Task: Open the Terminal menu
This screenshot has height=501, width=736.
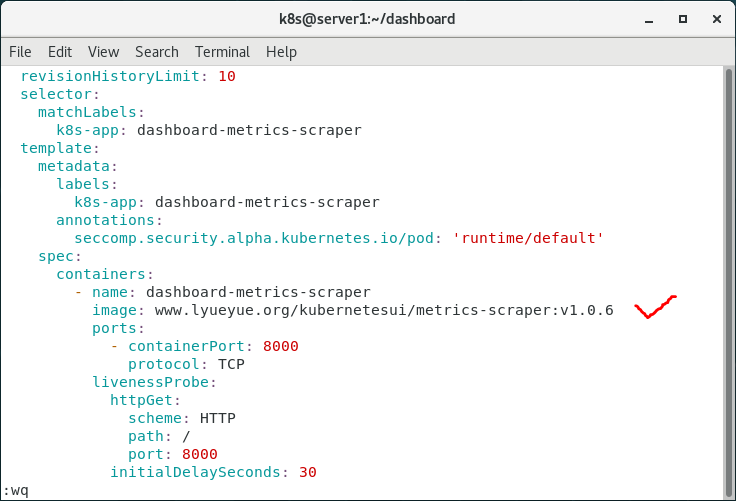Action: (x=222, y=52)
